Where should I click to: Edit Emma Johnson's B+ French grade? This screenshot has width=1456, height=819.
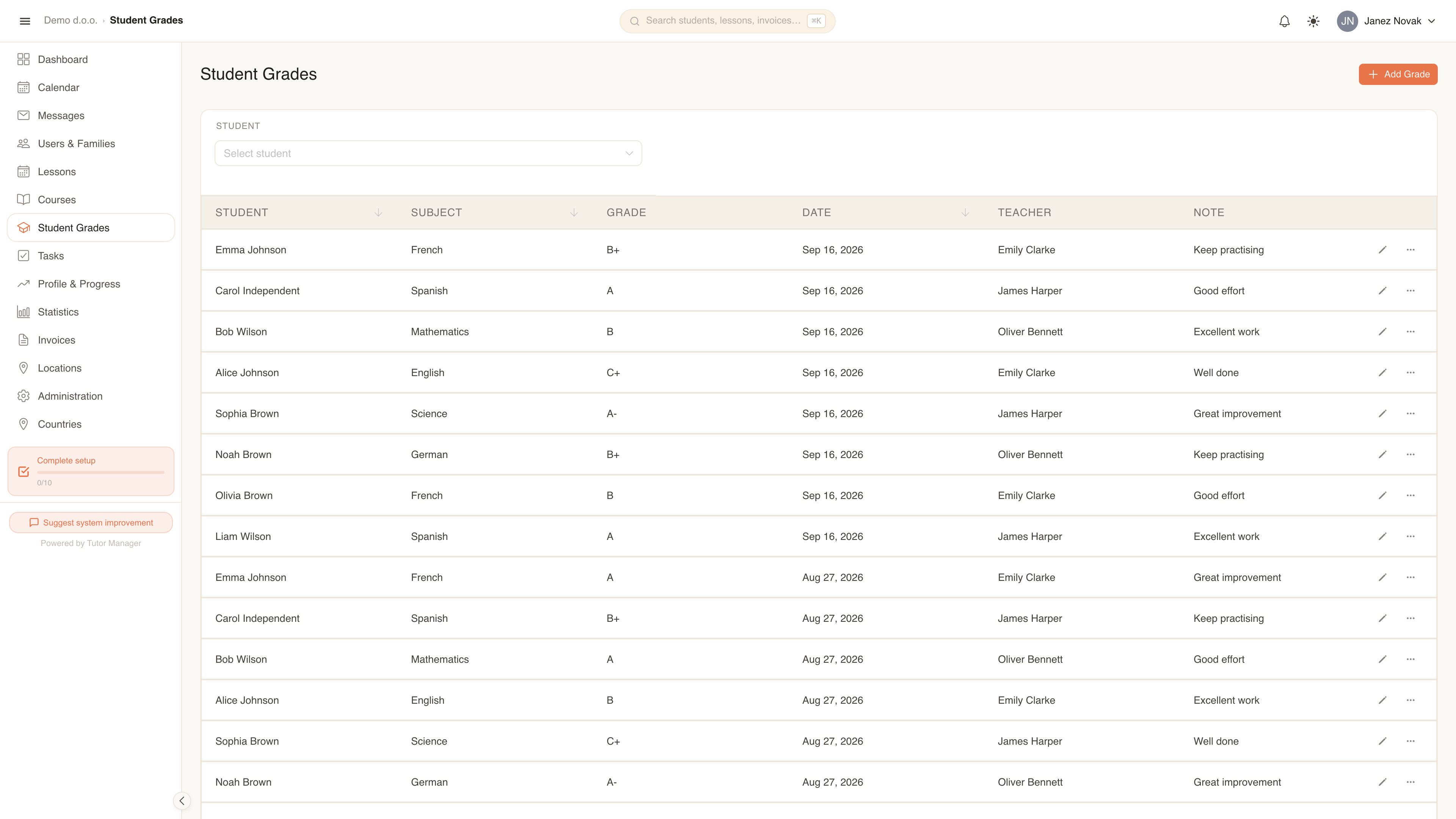(1382, 250)
